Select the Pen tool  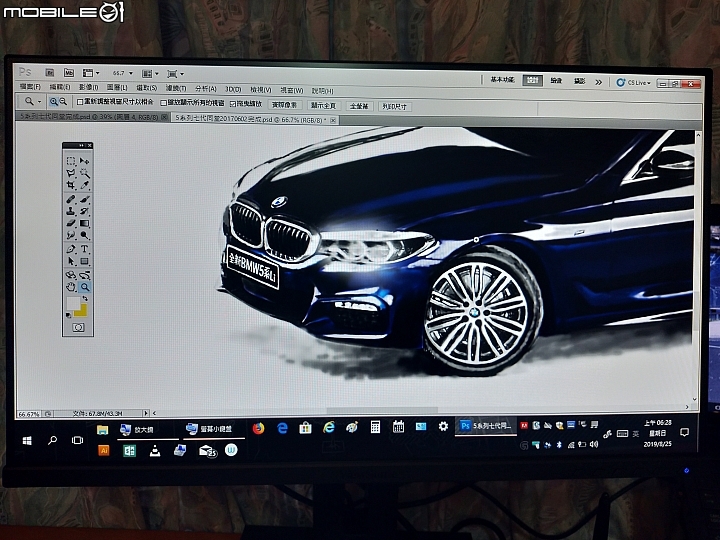(71, 249)
